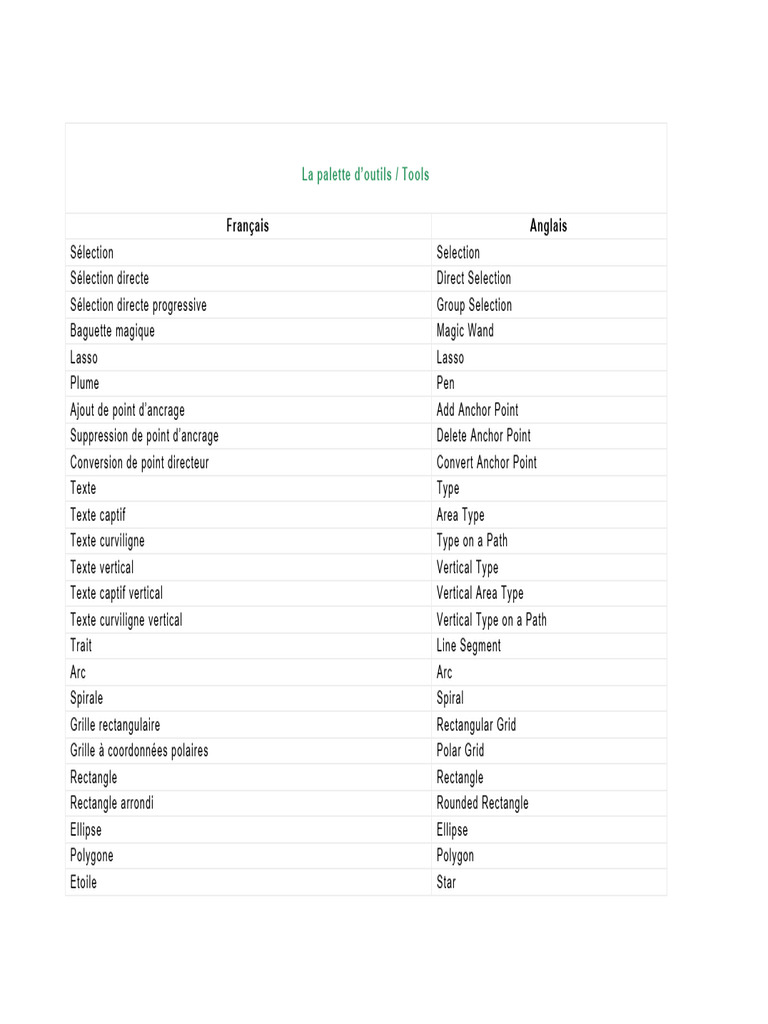Click the "Polar Grid" cell
This screenshot has width=768, height=1024.
pos(460,750)
